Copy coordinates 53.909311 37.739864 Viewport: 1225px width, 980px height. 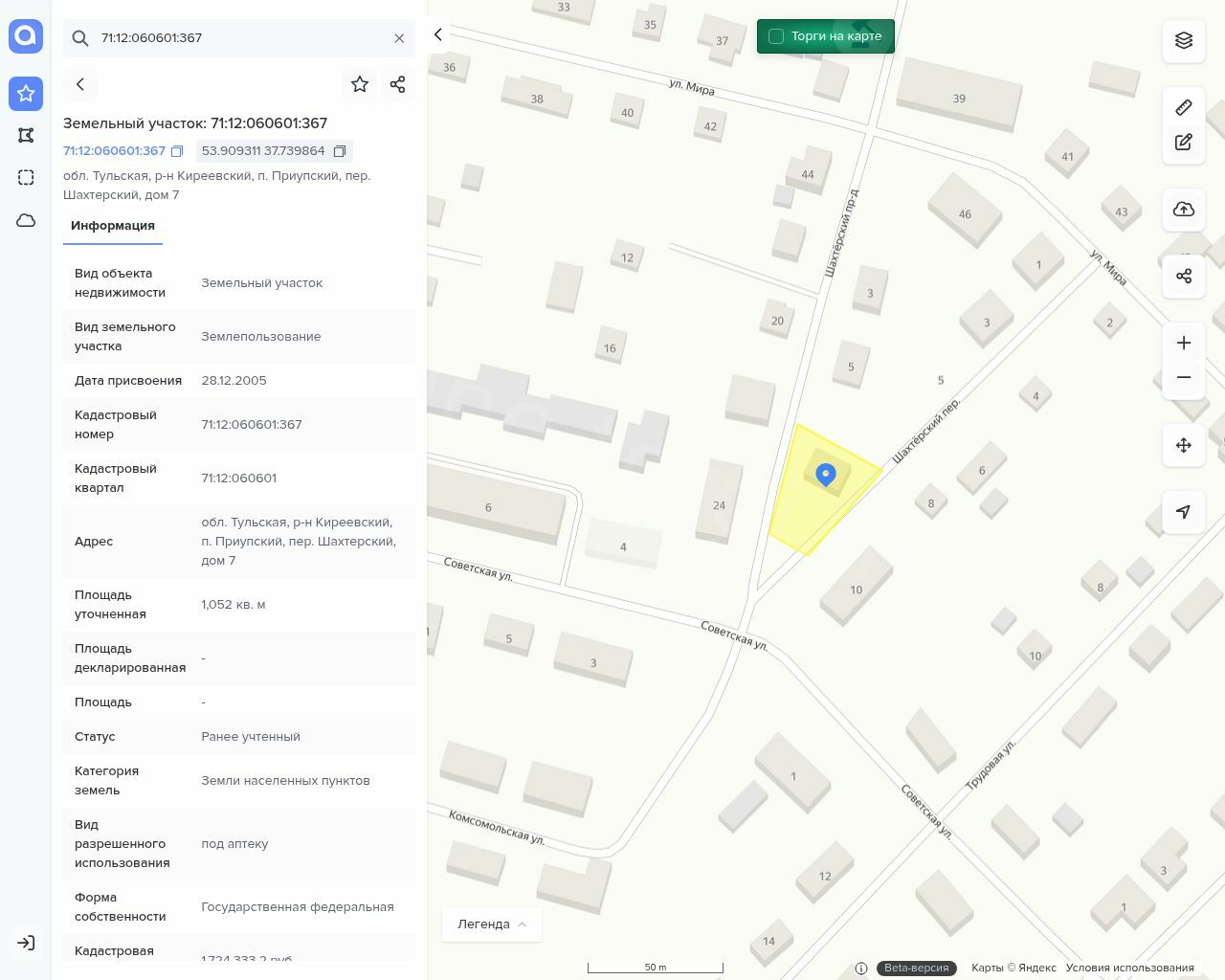[x=340, y=151]
